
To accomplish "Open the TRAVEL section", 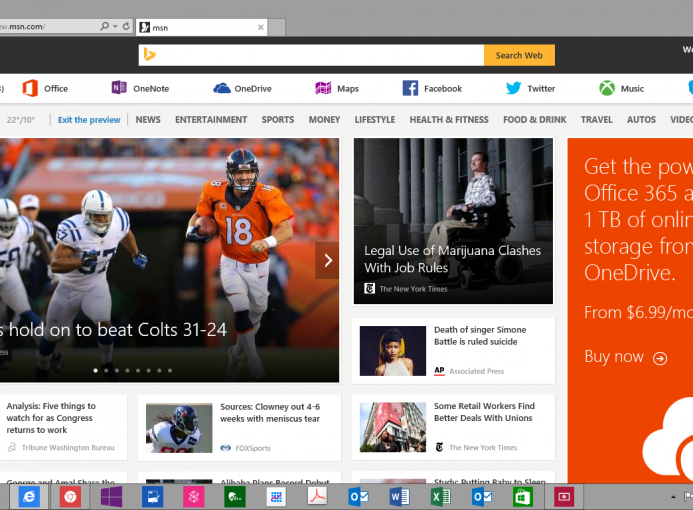I will click(x=597, y=120).
